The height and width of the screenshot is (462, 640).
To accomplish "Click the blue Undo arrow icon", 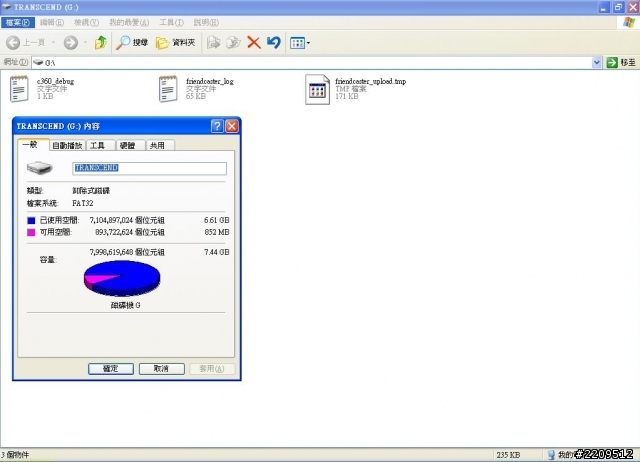I will point(274,42).
